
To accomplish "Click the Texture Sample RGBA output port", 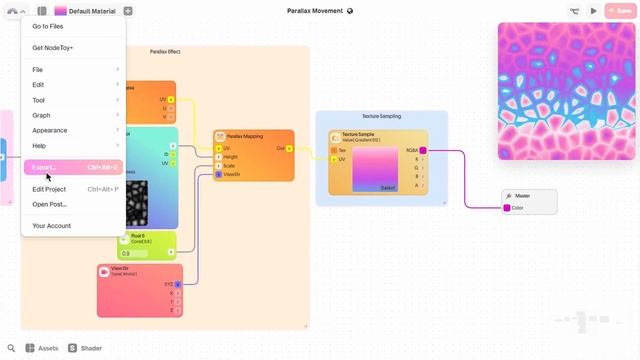I will pos(423,151).
